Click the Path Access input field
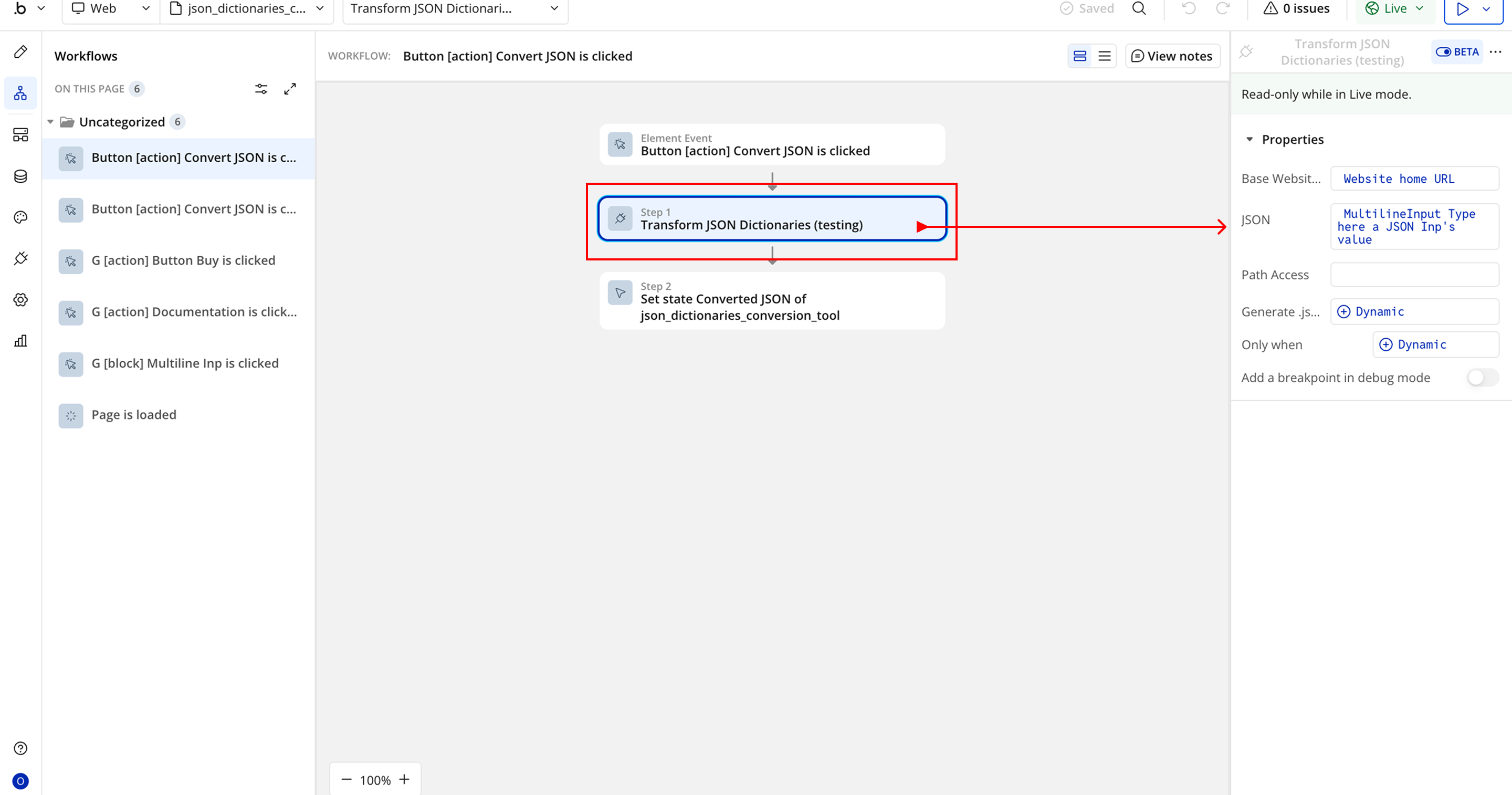Viewport: 1512px width, 795px height. pyautogui.click(x=1414, y=275)
